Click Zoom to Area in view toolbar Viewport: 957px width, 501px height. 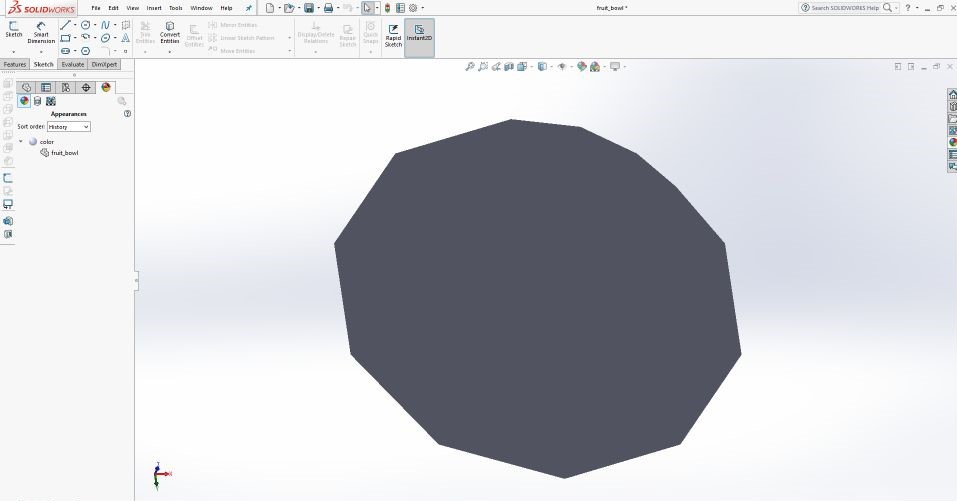[x=483, y=67]
